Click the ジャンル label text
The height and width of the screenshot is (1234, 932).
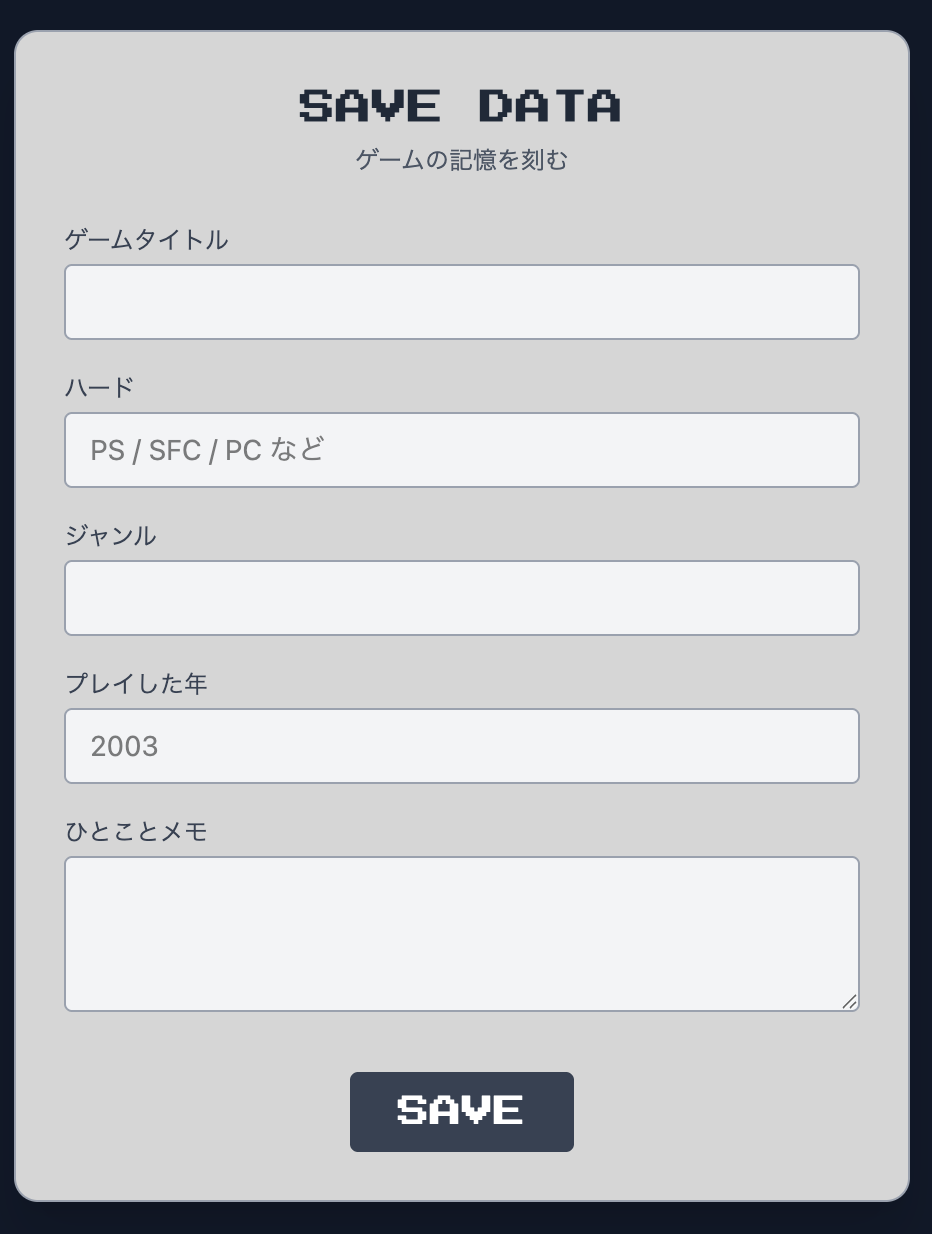[110, 535]
